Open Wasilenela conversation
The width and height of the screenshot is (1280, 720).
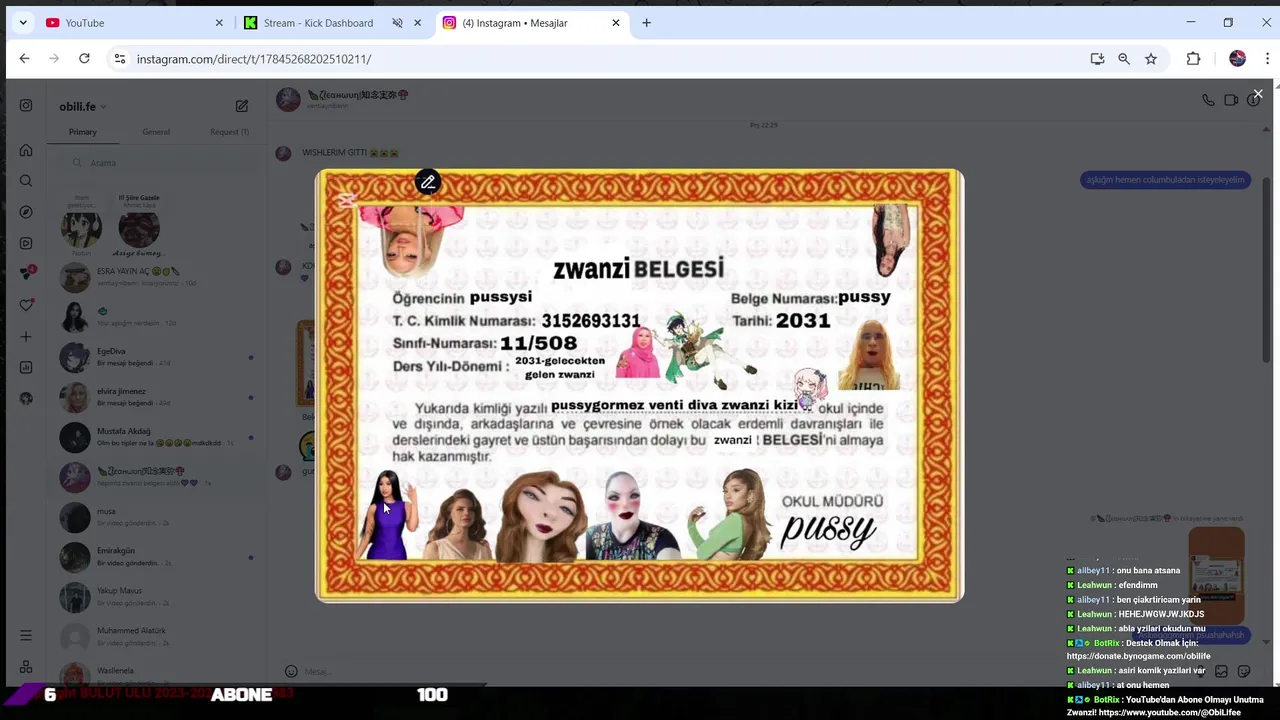pyautogui.click(x=156, y=673)
